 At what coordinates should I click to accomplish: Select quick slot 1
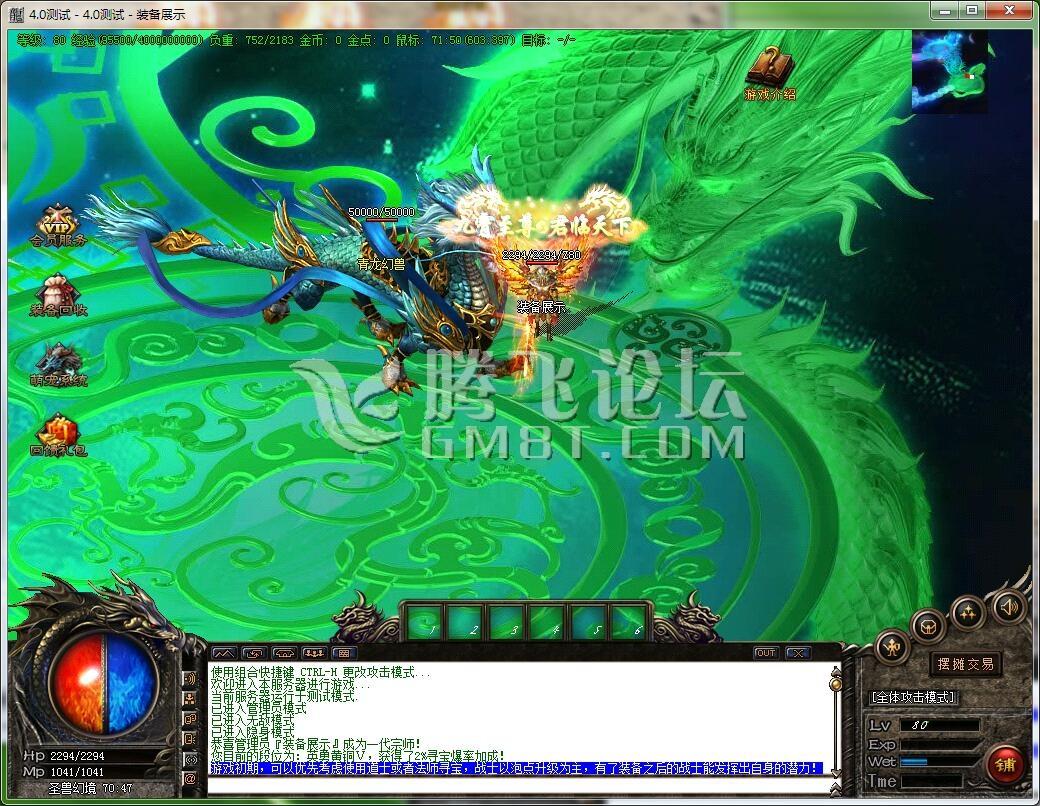pos(424,623)
